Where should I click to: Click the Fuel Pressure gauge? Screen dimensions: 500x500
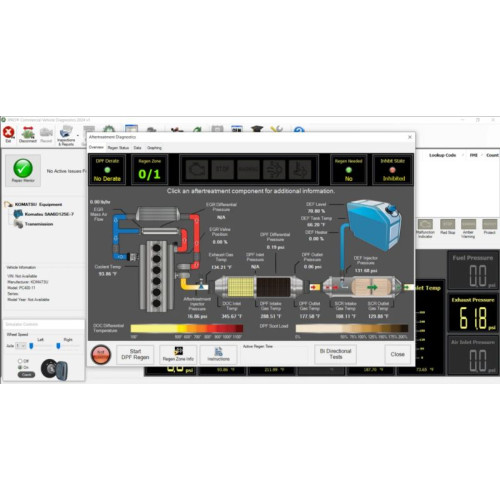[x=473, y=270]
